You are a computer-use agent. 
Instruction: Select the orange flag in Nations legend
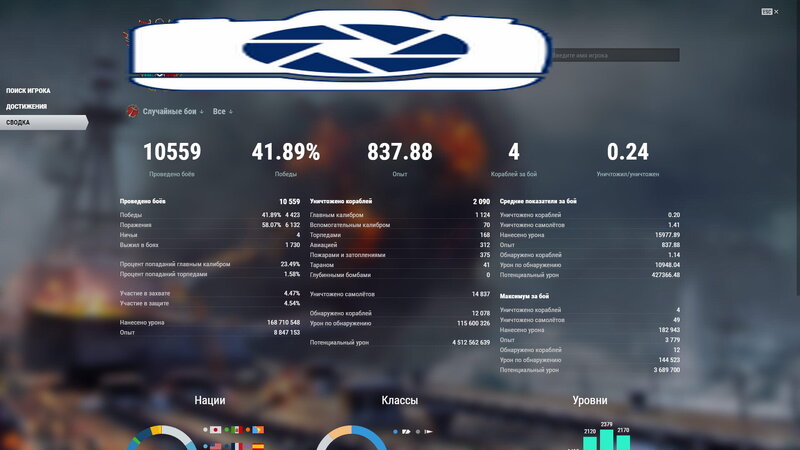pyautogui.click(x=258, y=430)
